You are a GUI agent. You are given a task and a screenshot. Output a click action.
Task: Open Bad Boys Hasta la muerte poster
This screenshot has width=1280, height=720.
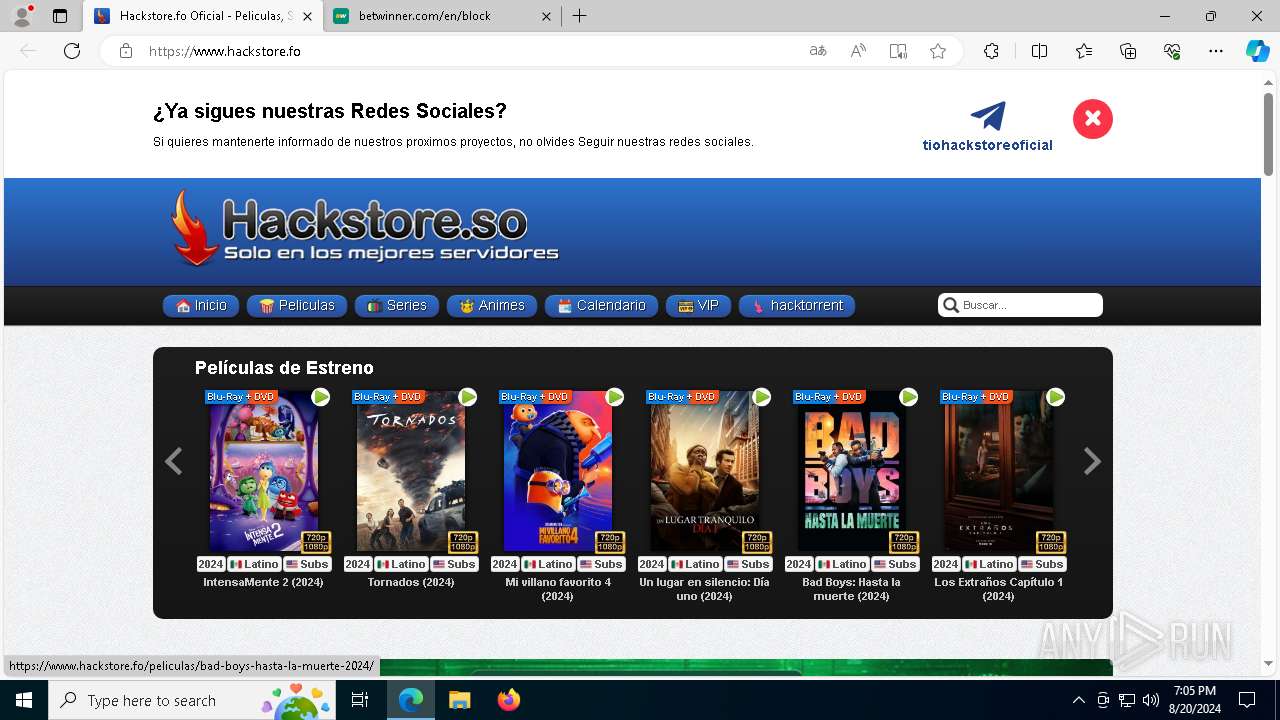852,471
